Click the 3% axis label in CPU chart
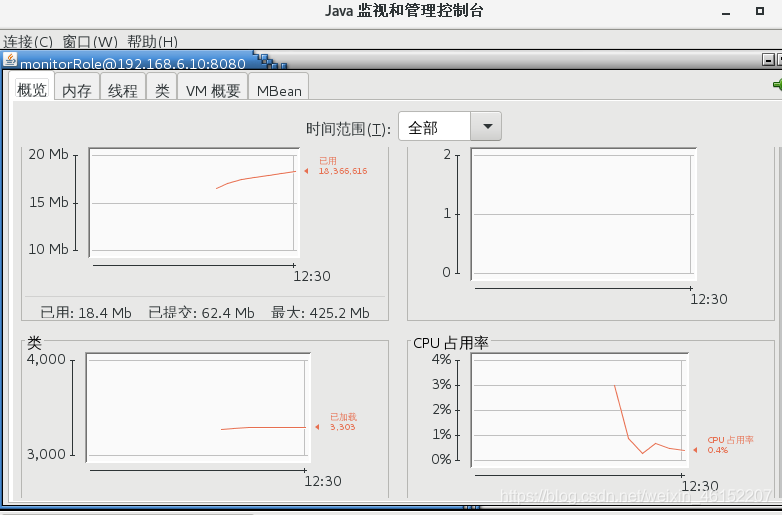 442,384
